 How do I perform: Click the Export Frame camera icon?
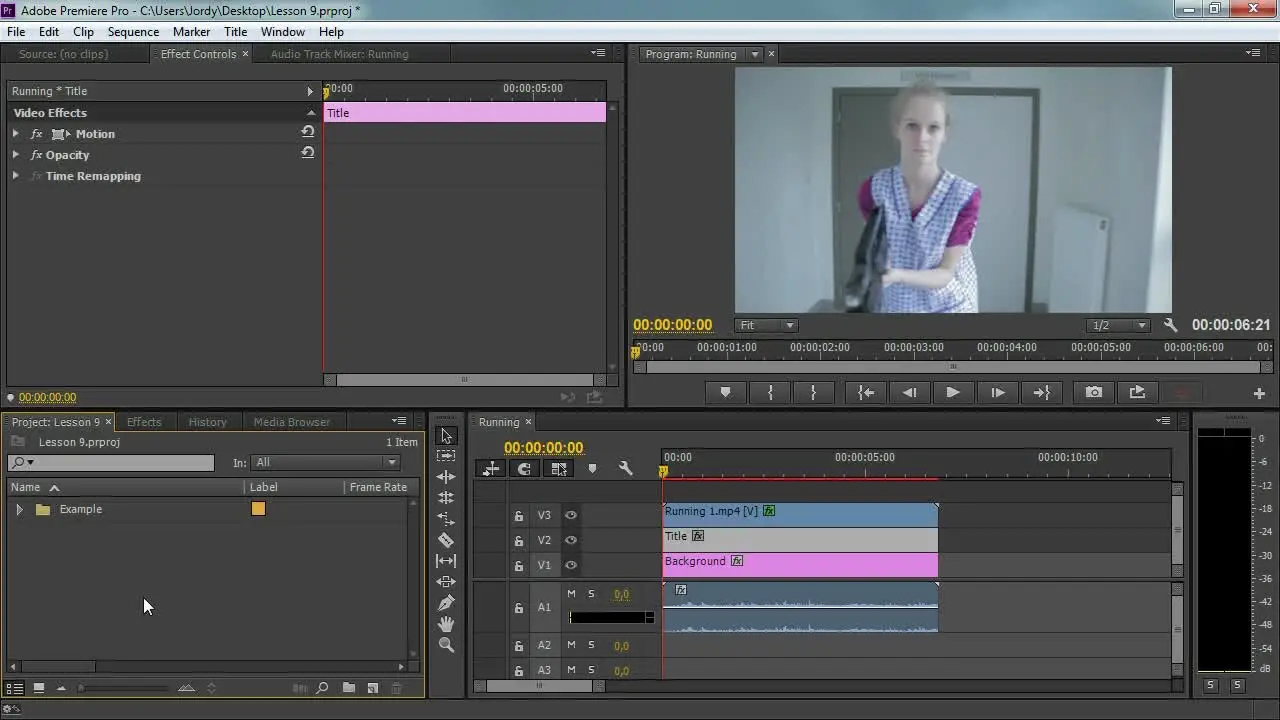pos(1094,393)
